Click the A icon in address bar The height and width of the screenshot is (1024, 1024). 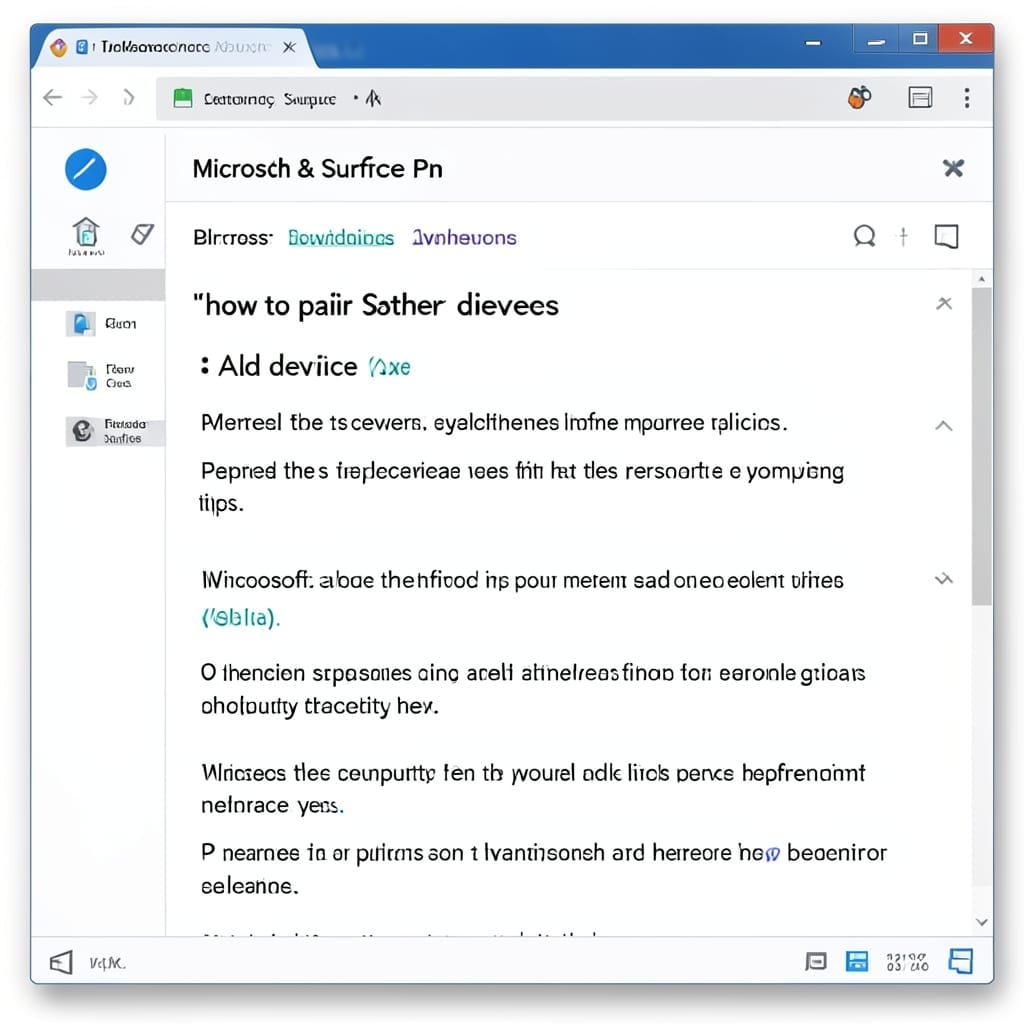pos(373,99)
